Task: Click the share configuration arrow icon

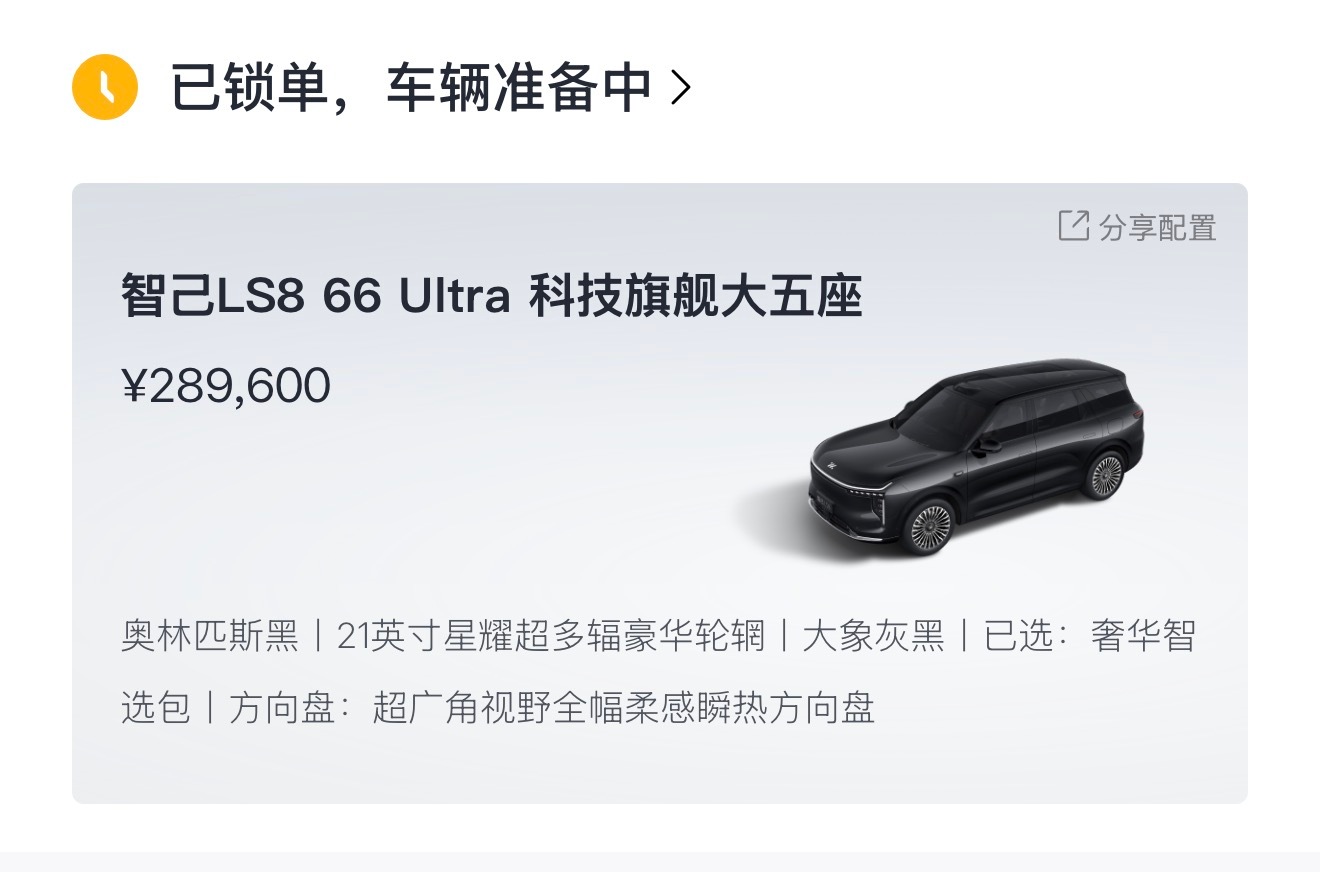Action: pyautogui.click(x=1073, y=226)
